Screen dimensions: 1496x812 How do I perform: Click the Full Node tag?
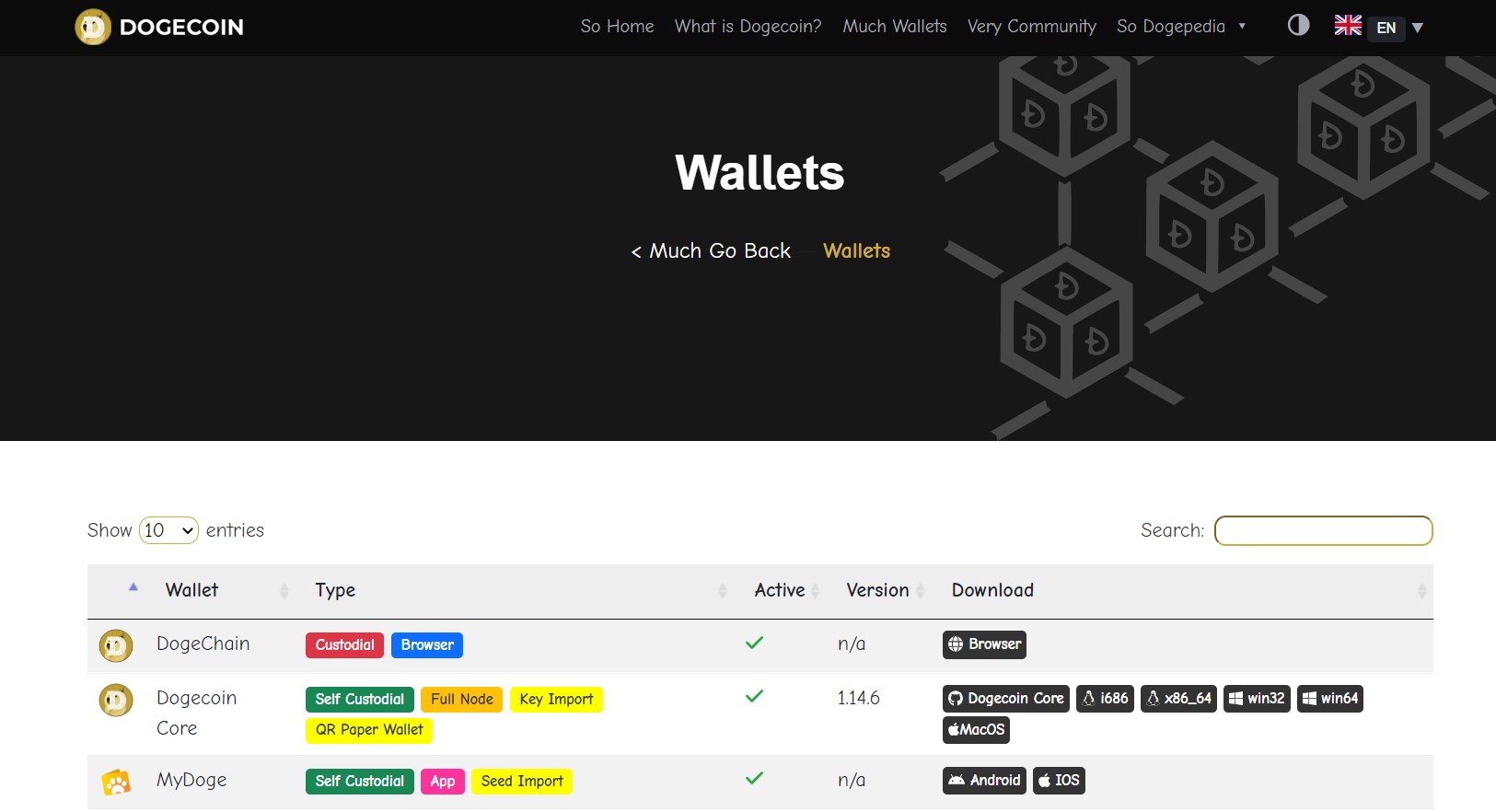[462, 699]
